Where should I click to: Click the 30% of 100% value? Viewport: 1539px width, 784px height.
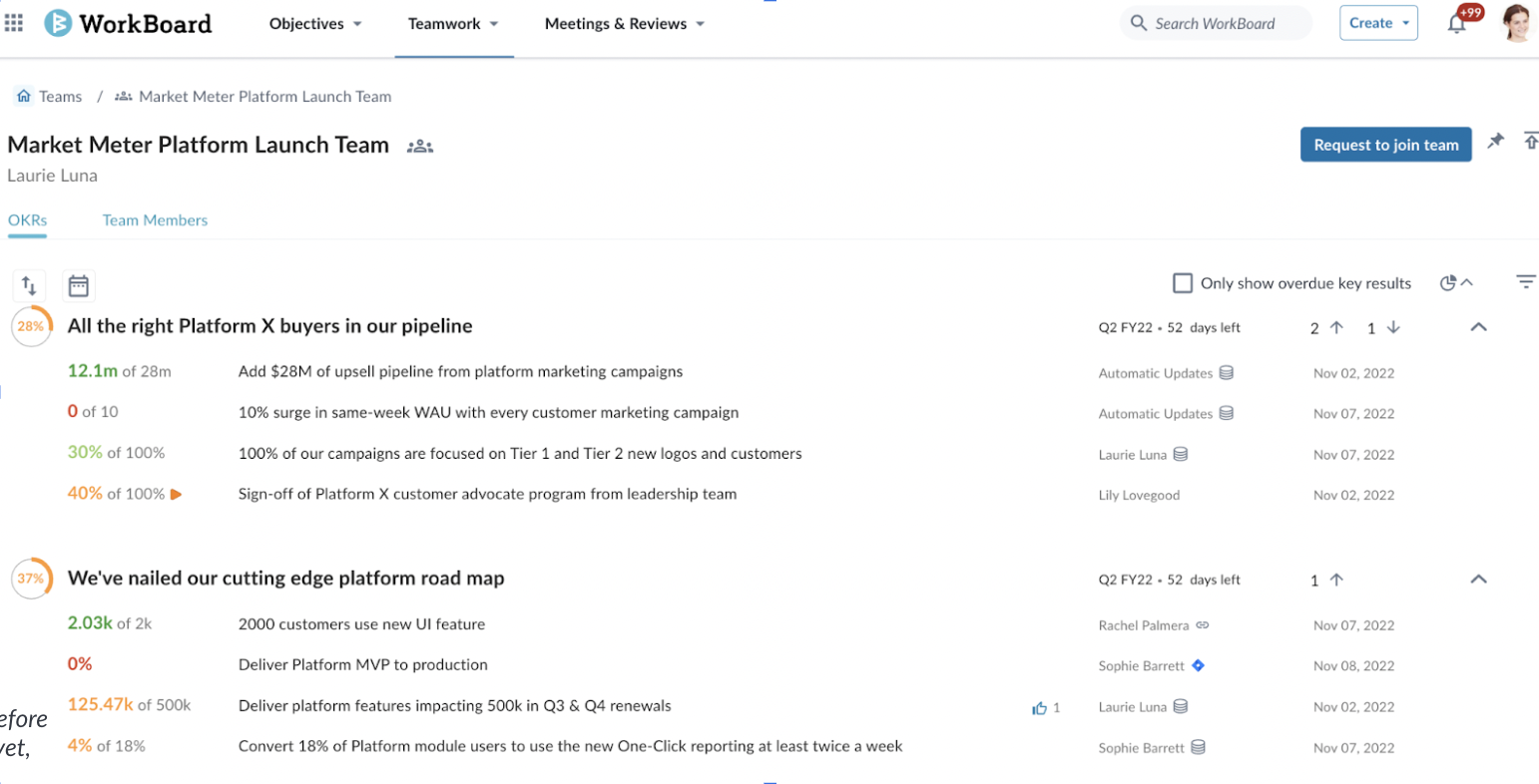117,453
